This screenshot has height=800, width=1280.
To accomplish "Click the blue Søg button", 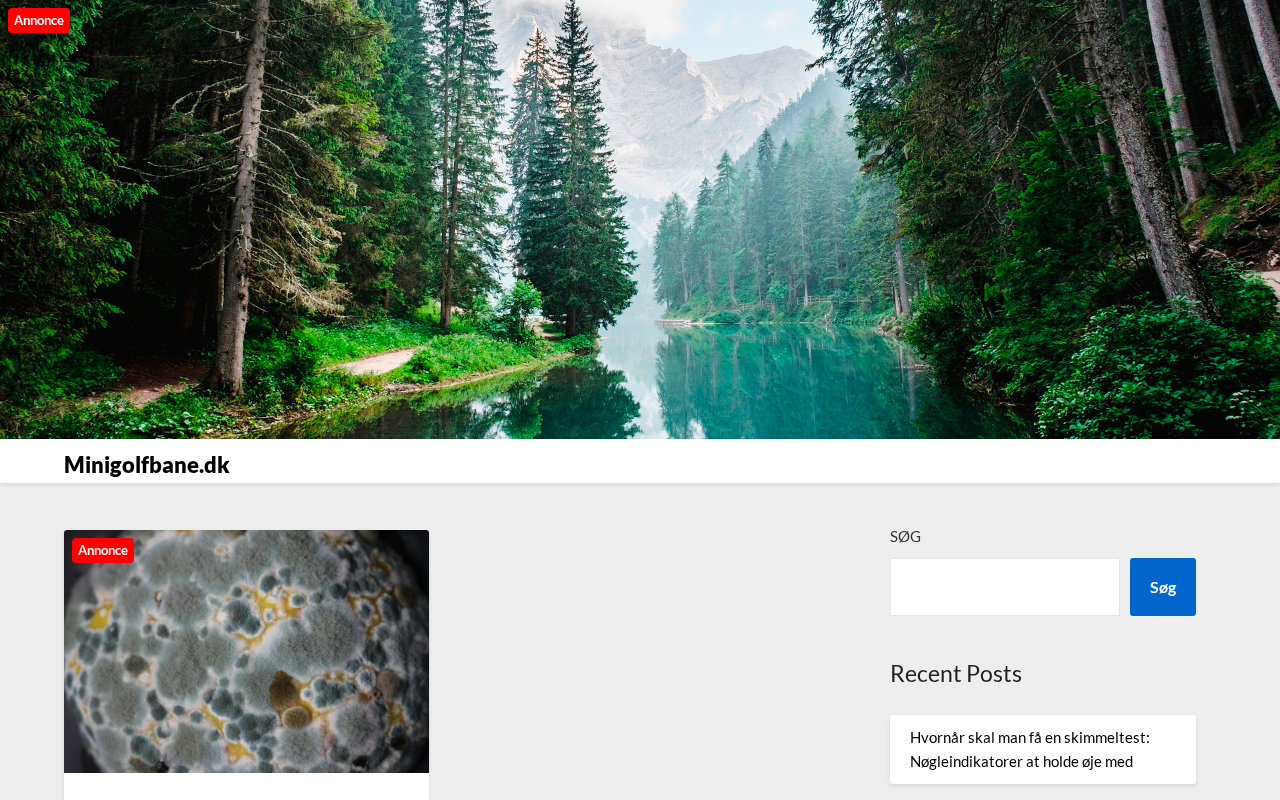I will (x=1162, y=587).
